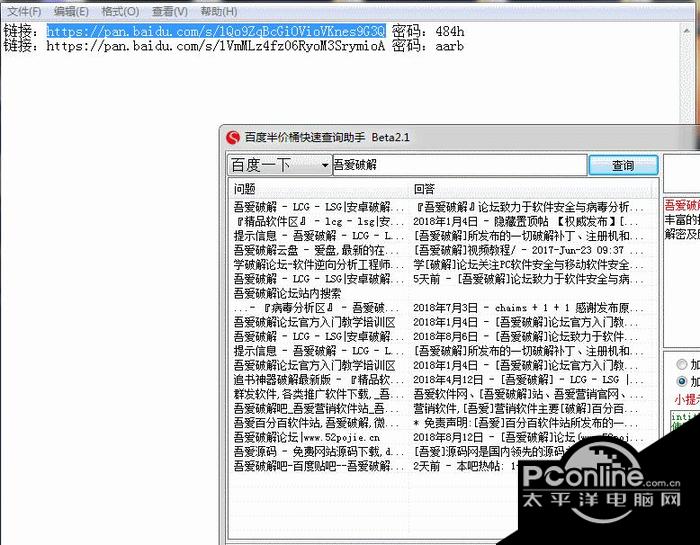The image size is (700, 545).
Task: Click the second link ending in SrymioA
Action: point(216,46)
